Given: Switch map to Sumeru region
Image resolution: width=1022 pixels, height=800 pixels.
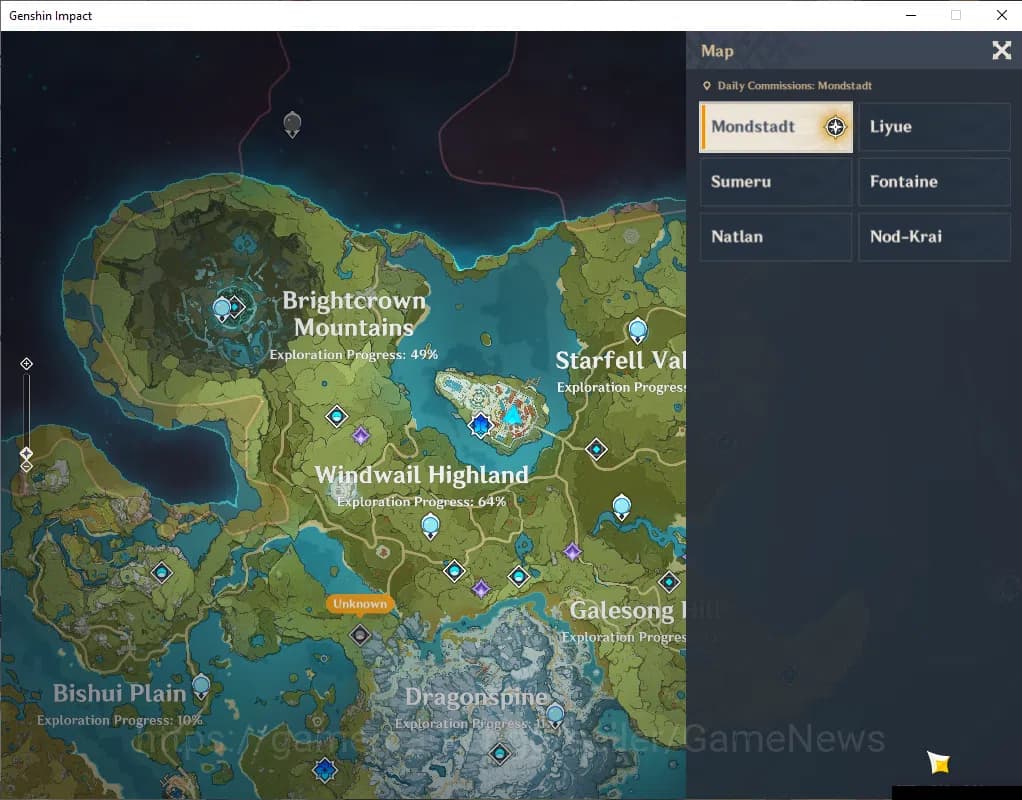Looking at the screenshot, I should point(776,181).
